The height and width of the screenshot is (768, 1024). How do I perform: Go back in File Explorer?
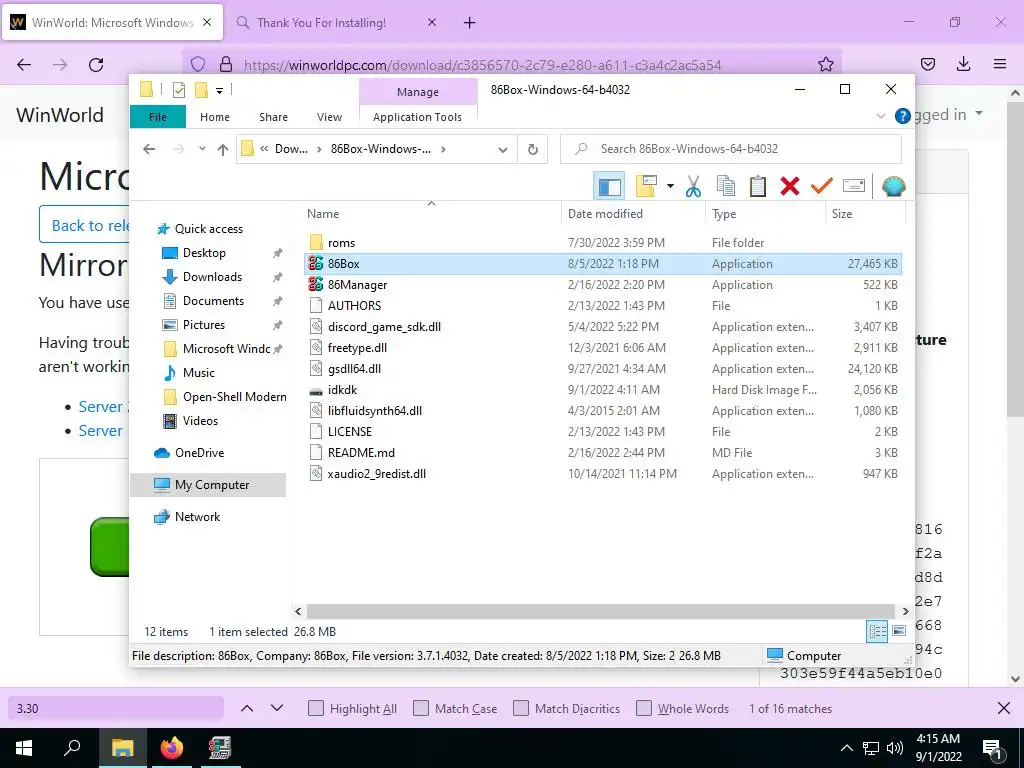(x=149, y=150)
